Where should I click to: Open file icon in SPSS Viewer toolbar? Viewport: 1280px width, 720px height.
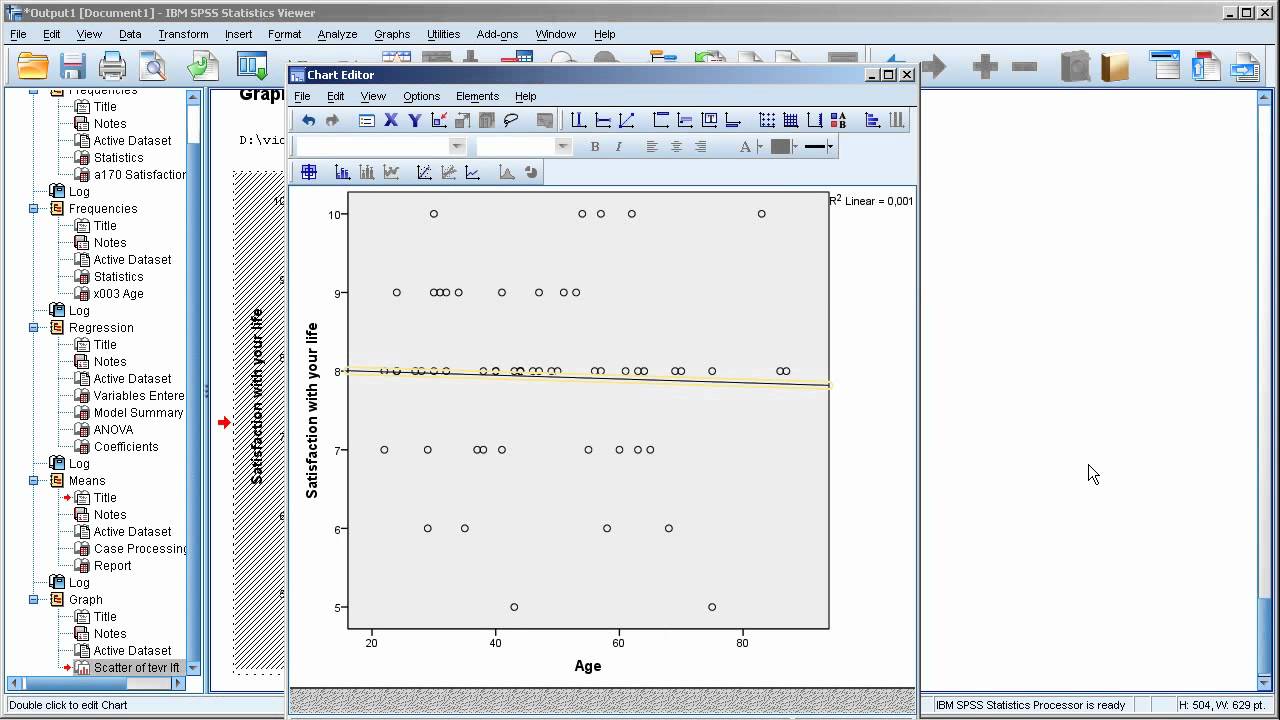(33, 67)
